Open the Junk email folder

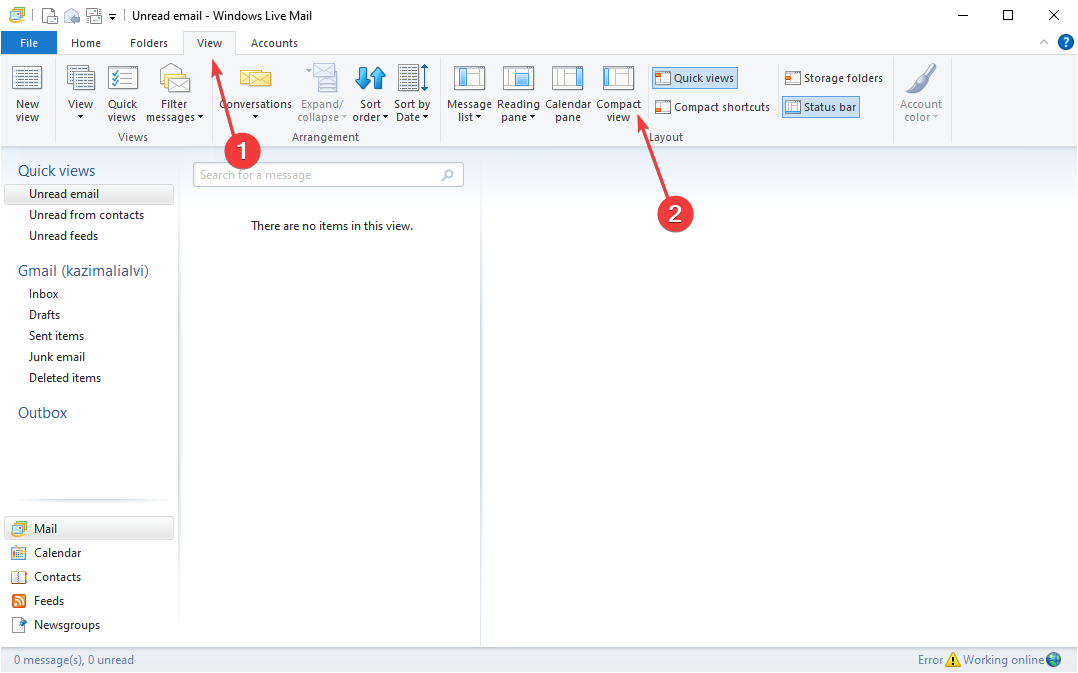(57, 357)
